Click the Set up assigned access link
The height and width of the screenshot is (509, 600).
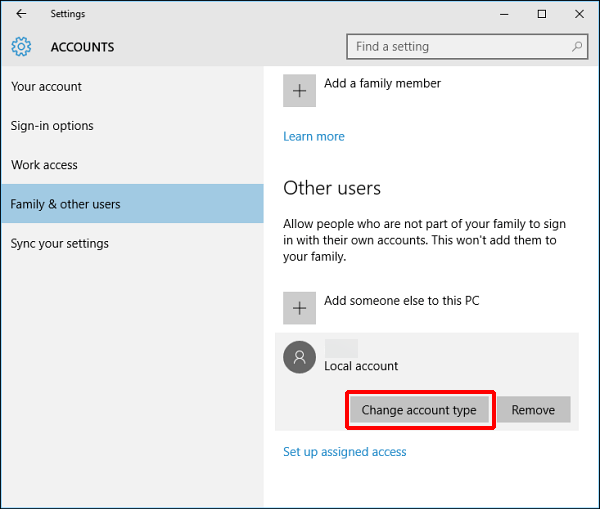345,452
